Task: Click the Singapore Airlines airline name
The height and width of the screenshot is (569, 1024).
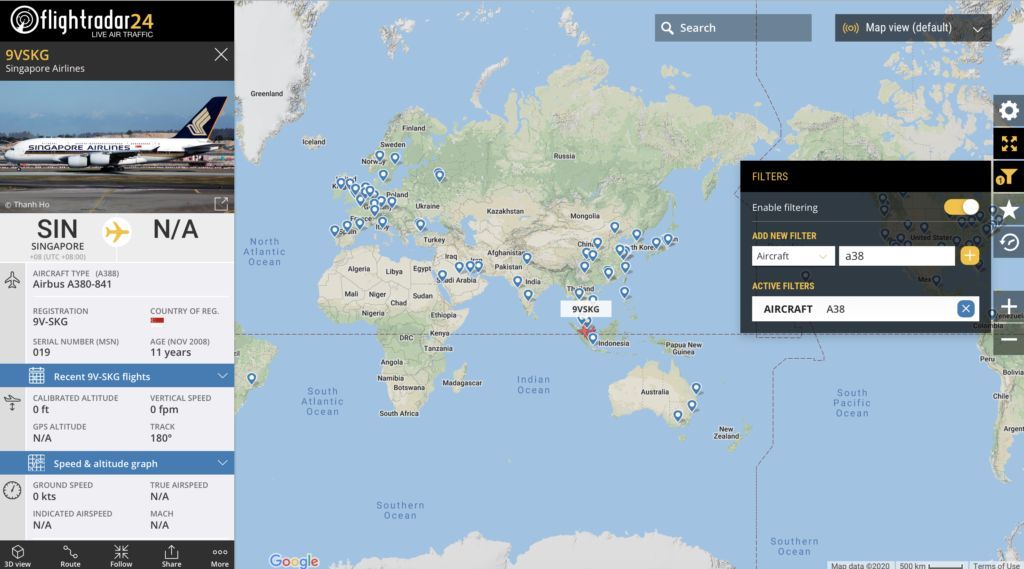Action: [x=45, y=68]
